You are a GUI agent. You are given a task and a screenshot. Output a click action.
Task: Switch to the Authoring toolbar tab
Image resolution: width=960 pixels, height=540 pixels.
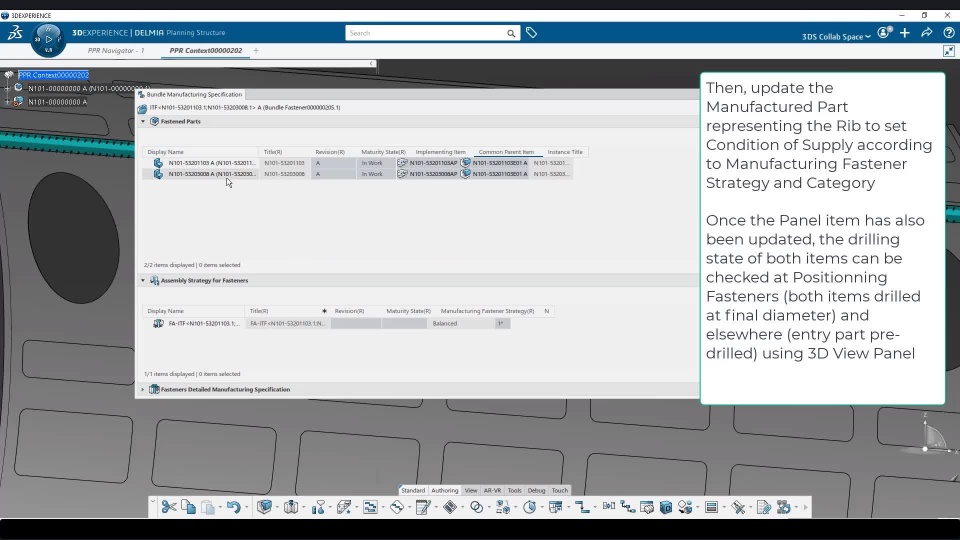(x=444, y=490)
